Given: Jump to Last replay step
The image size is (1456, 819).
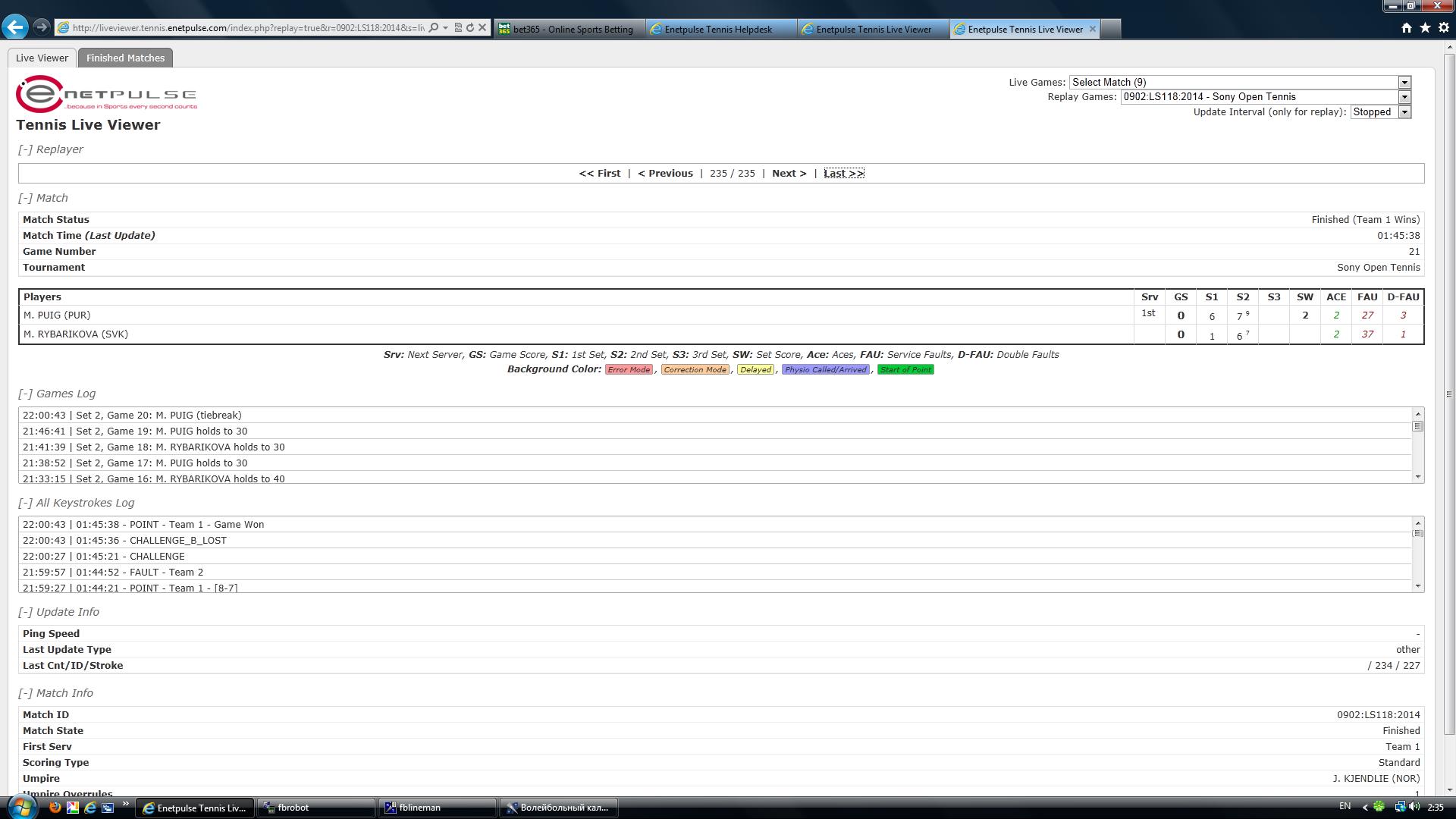Looking at the screenshot, I should point(844,173).
